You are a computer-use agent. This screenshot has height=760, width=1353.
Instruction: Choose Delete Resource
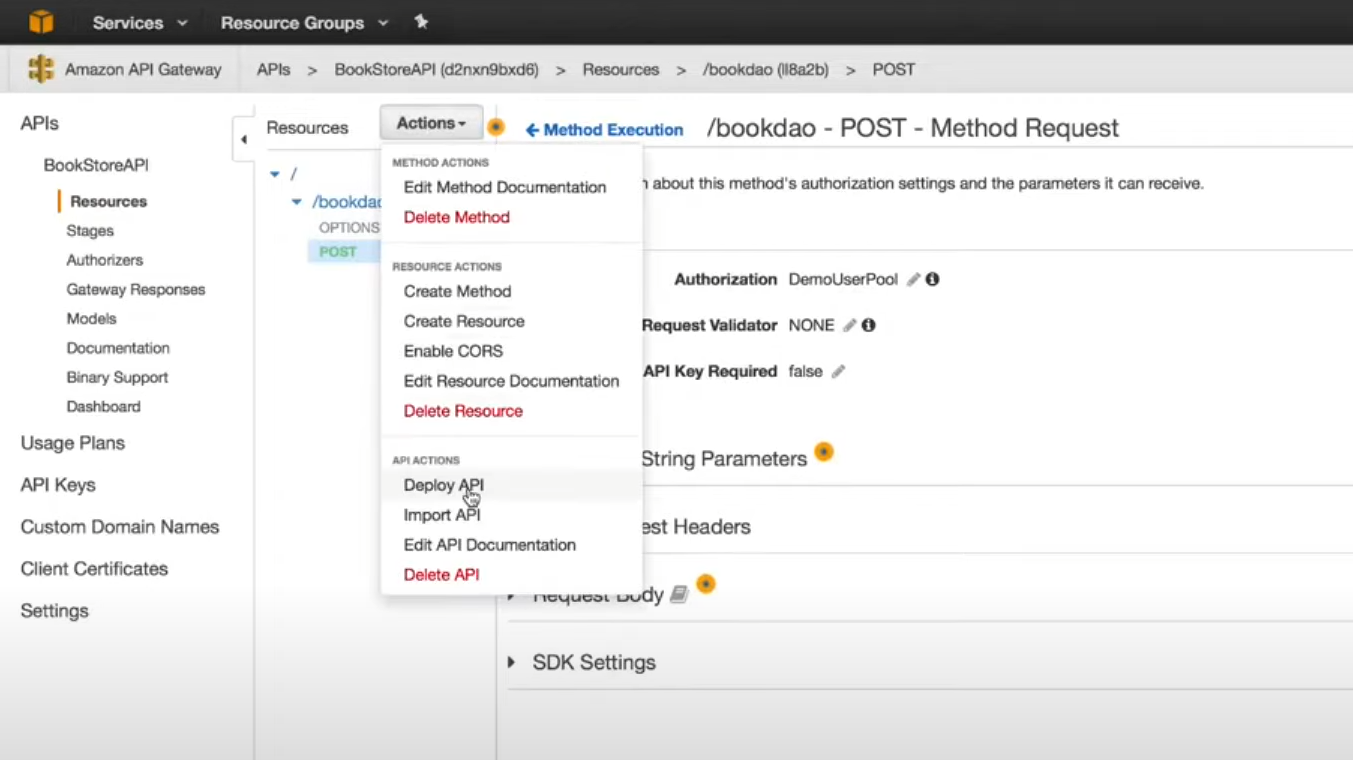pyautogui.click(x=463, y=411)
